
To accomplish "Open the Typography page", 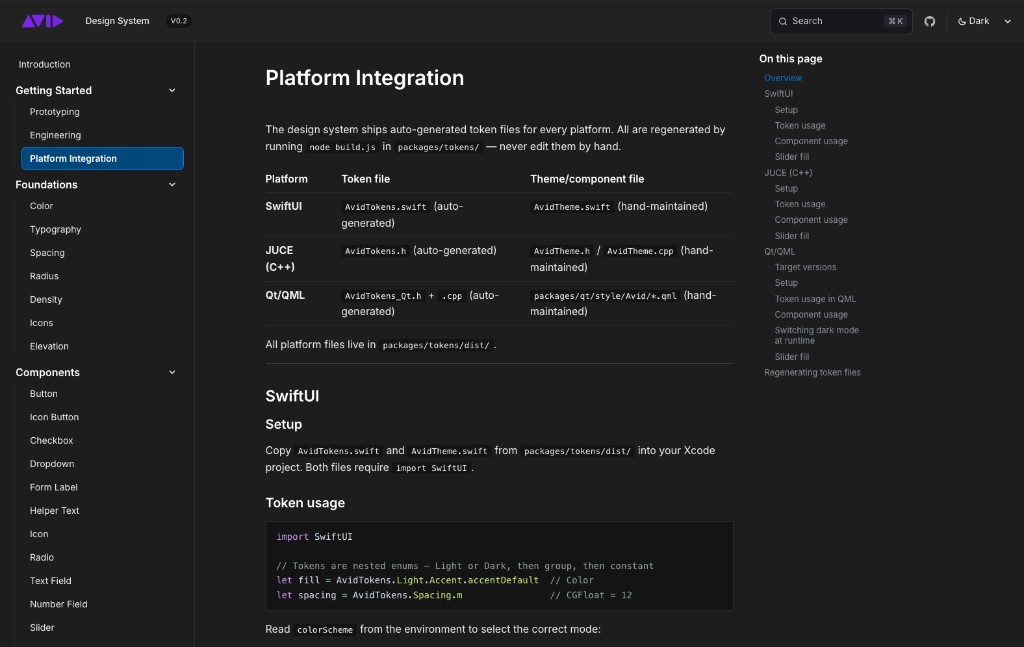I will click(x=56, y=229).
